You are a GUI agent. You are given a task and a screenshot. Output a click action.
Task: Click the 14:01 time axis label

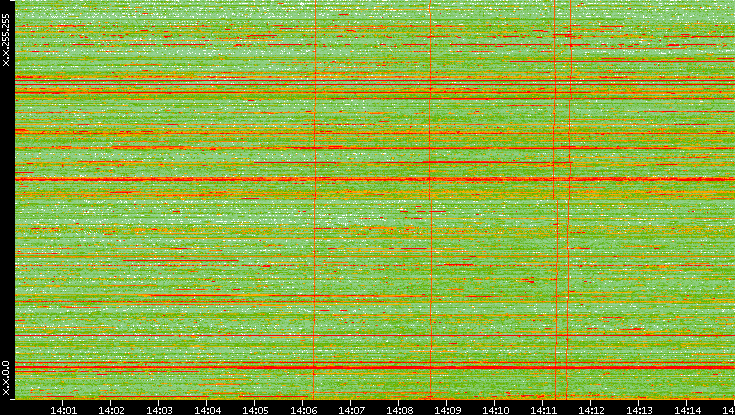63,410
